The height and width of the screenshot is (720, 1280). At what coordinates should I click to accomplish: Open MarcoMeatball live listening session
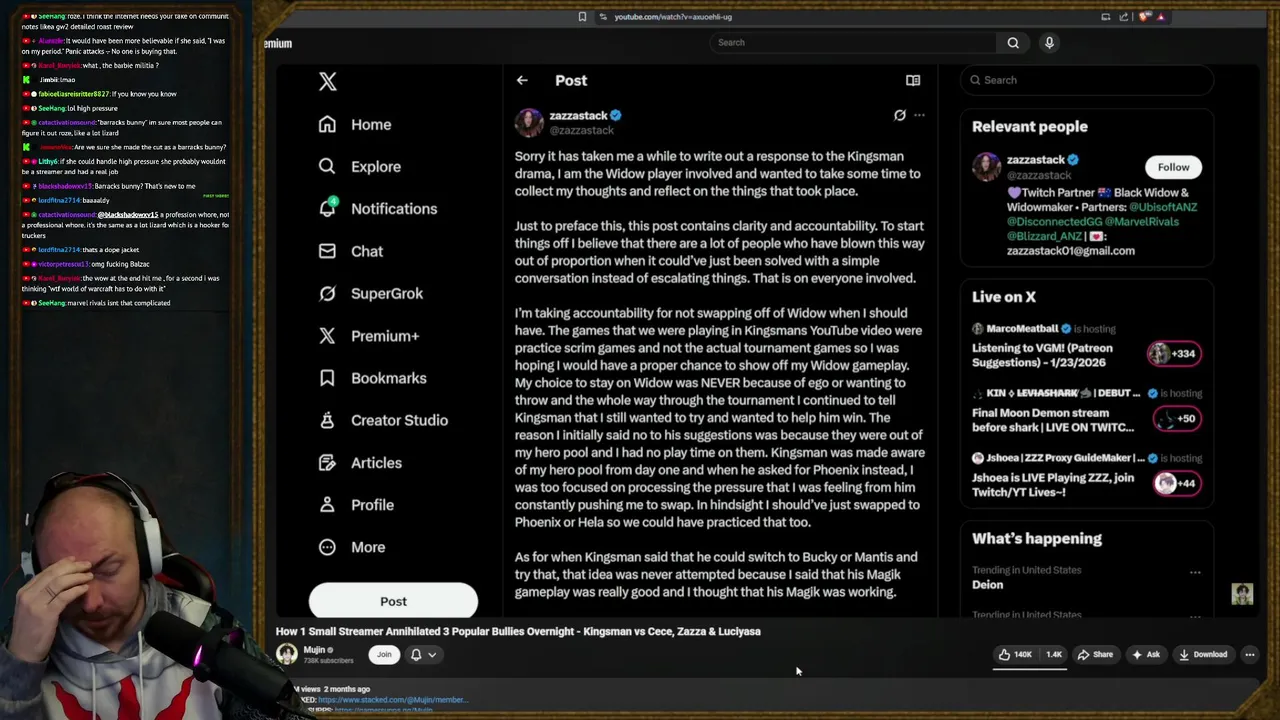tap(1042, 355)
